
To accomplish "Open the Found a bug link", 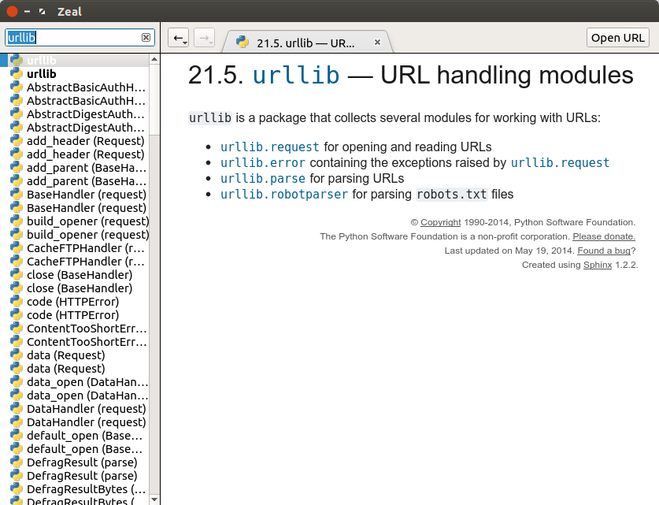I will point(603,251).
